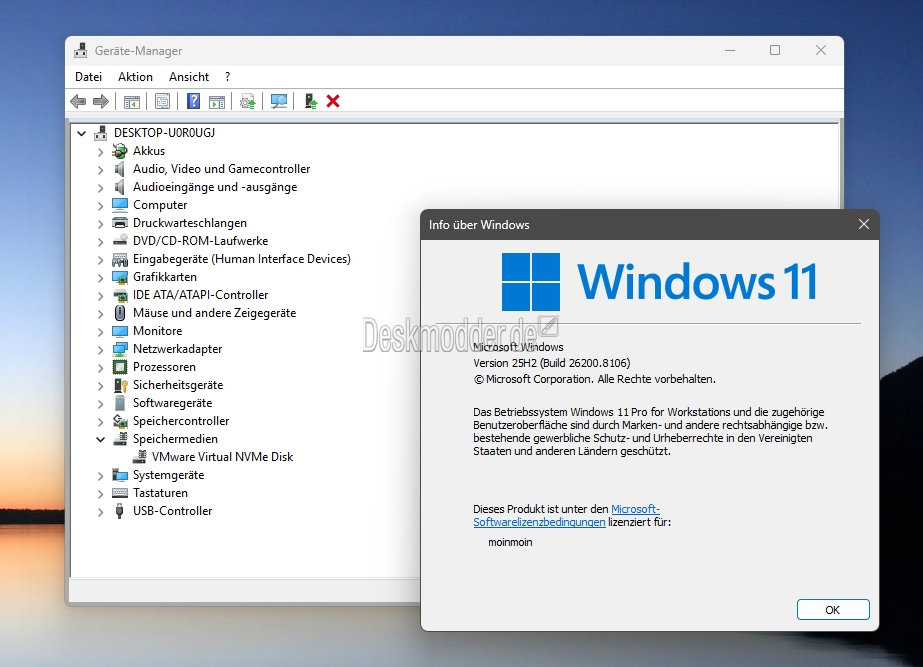Click the Update driver toolbar icon
923x667 pixels.
[x=247, y=101]
